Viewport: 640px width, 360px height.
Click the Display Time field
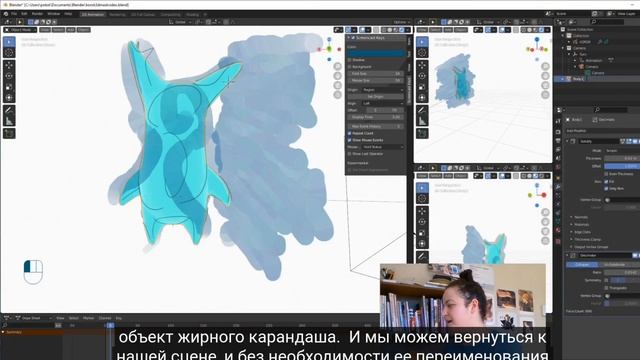click(x=376, y=117)
